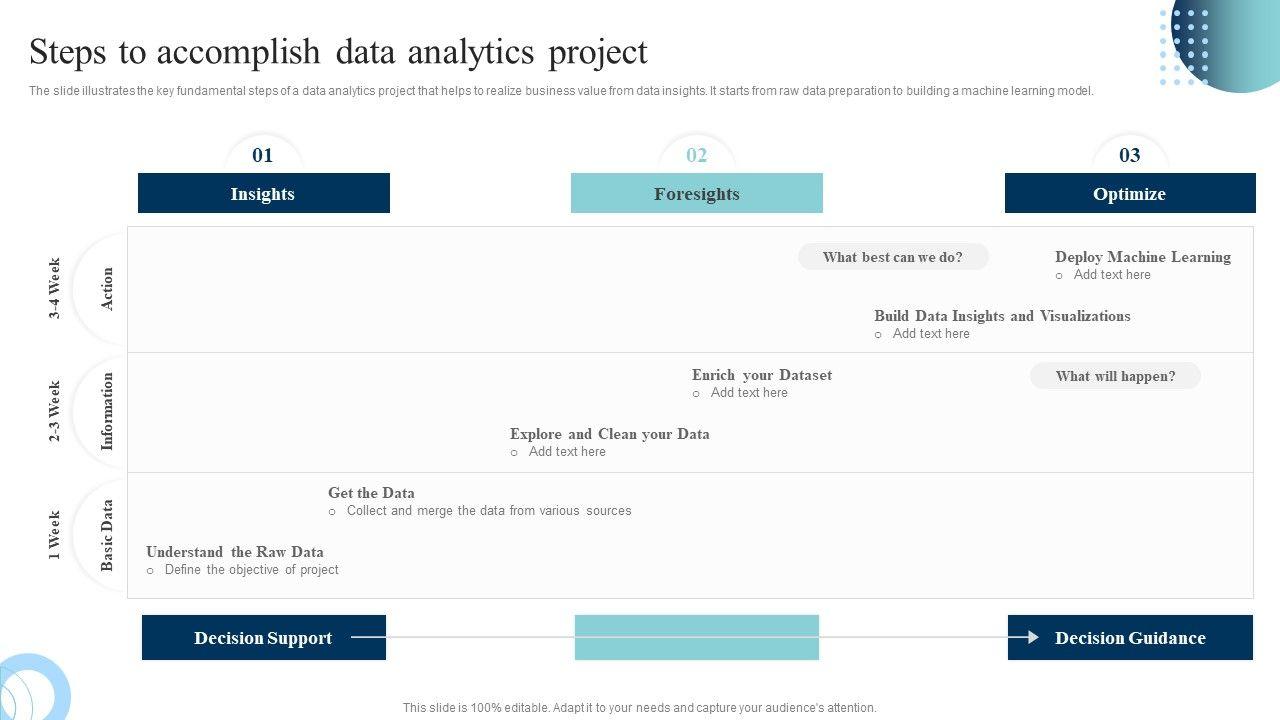Click the Decision Guidance box
The width and height of the screenshot is (1280, 720).
1130,638
